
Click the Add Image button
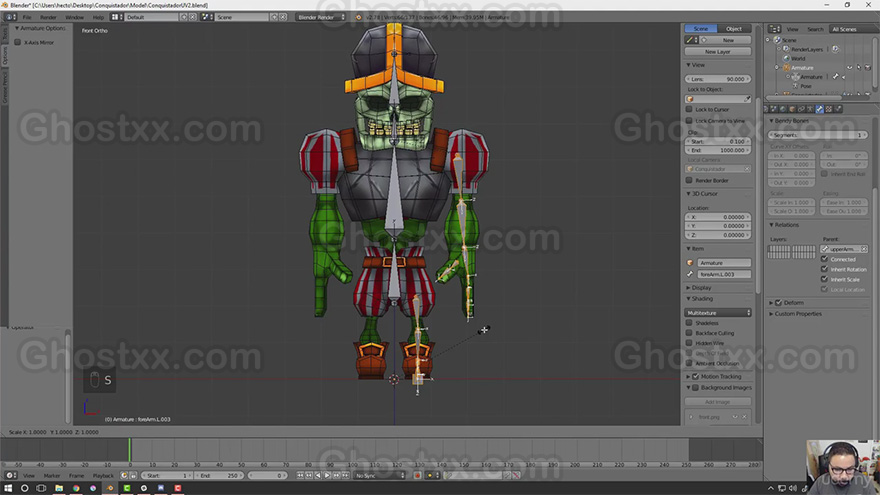[x=718, y=402]
